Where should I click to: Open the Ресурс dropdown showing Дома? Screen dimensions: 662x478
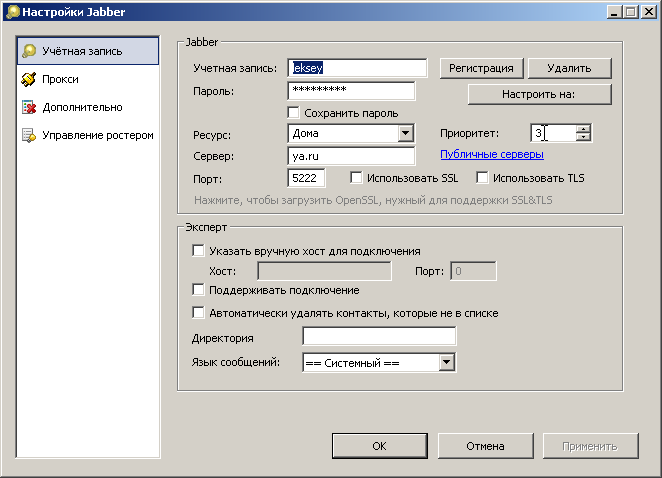click(405, 133)
